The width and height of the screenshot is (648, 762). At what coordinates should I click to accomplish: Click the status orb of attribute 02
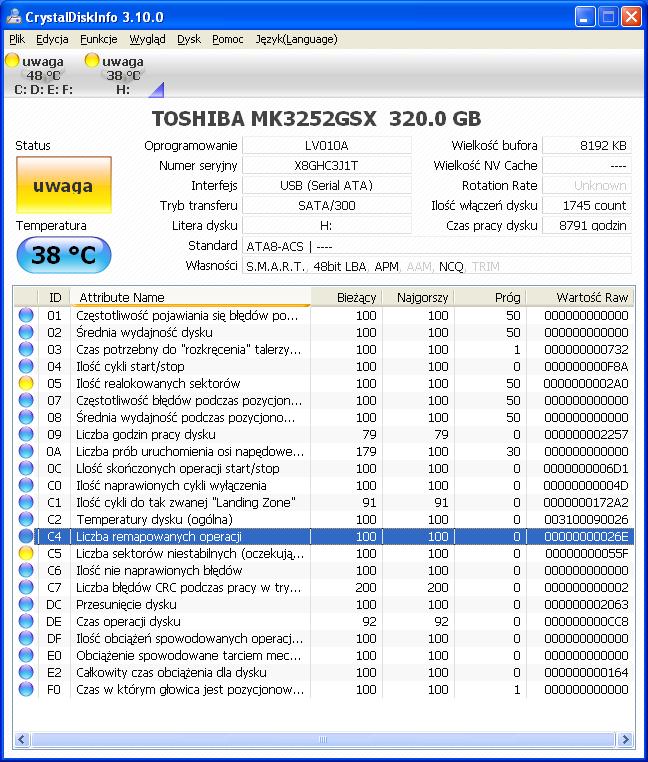[26, 332]
